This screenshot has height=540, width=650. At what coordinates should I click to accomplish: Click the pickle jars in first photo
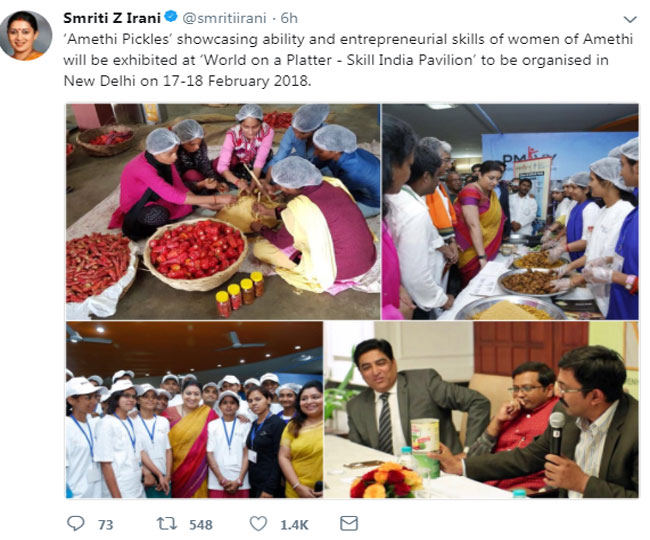[x=240, y=294]
